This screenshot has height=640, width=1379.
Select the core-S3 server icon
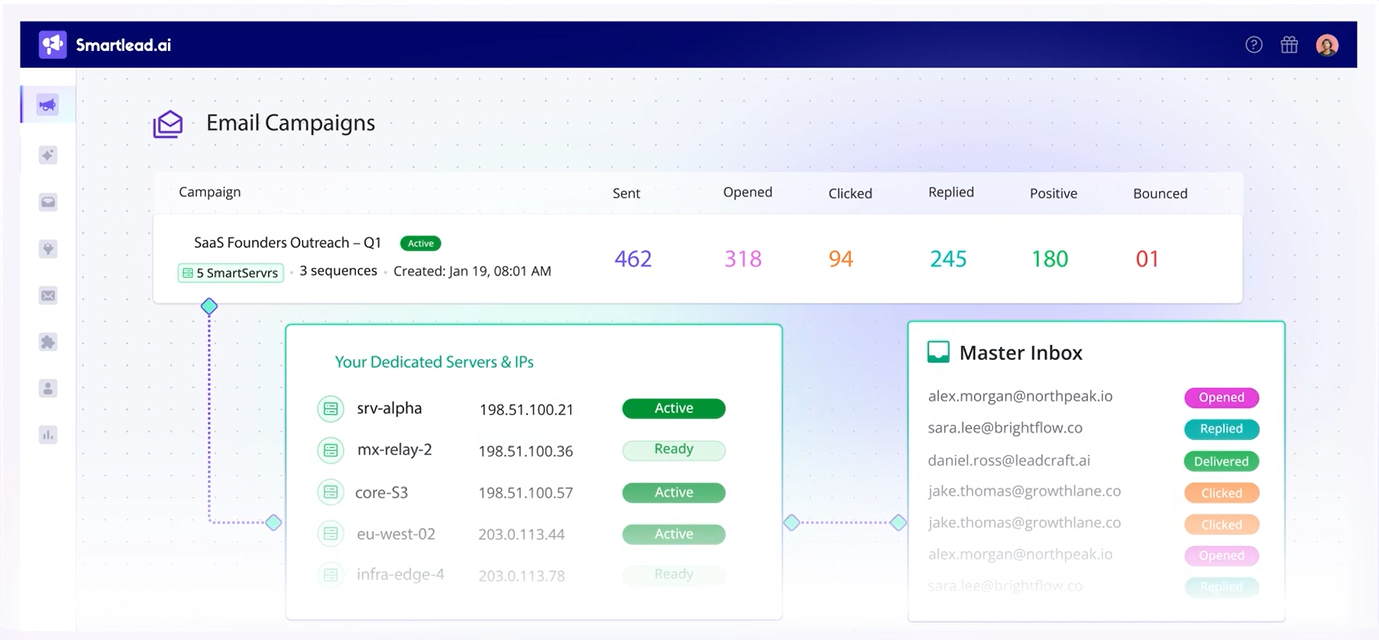click(330, 492)
